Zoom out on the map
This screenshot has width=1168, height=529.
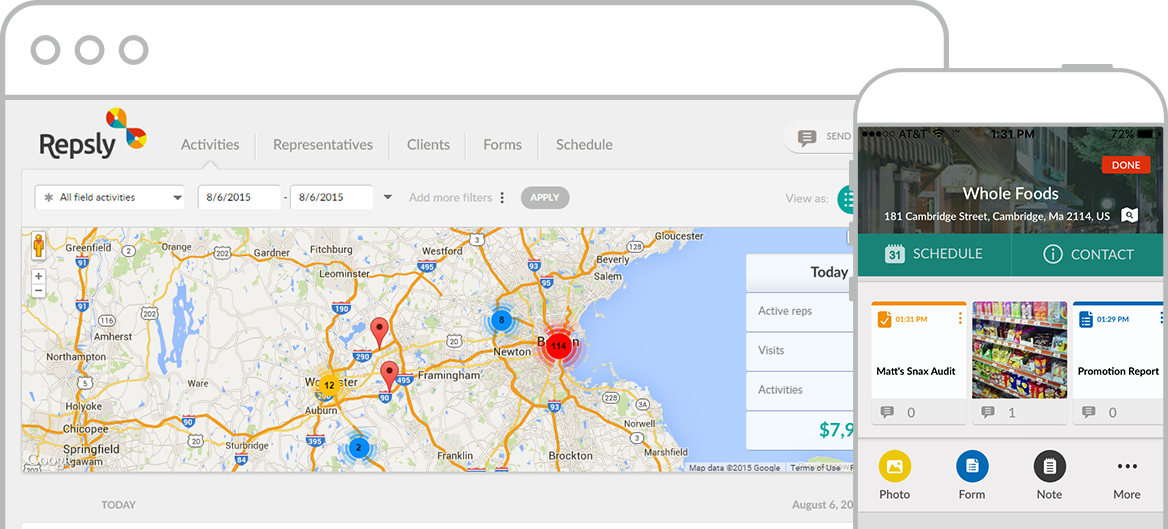[38, 291]
